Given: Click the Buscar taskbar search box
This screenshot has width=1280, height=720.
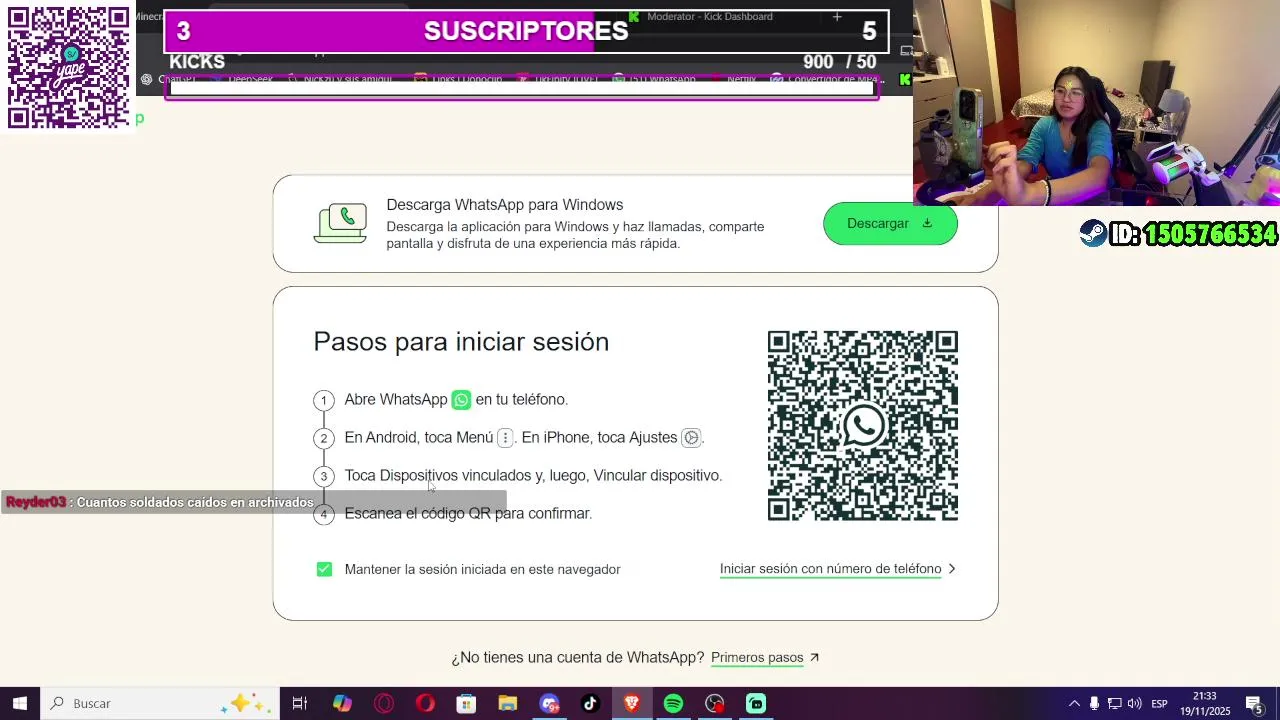Looking at the screenshot, I should (158, 704).
